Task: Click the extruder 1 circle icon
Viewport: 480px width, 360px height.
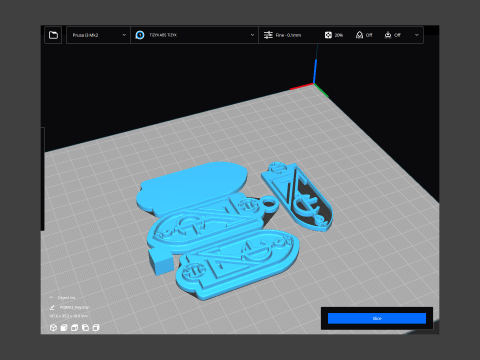Action: 140,35
